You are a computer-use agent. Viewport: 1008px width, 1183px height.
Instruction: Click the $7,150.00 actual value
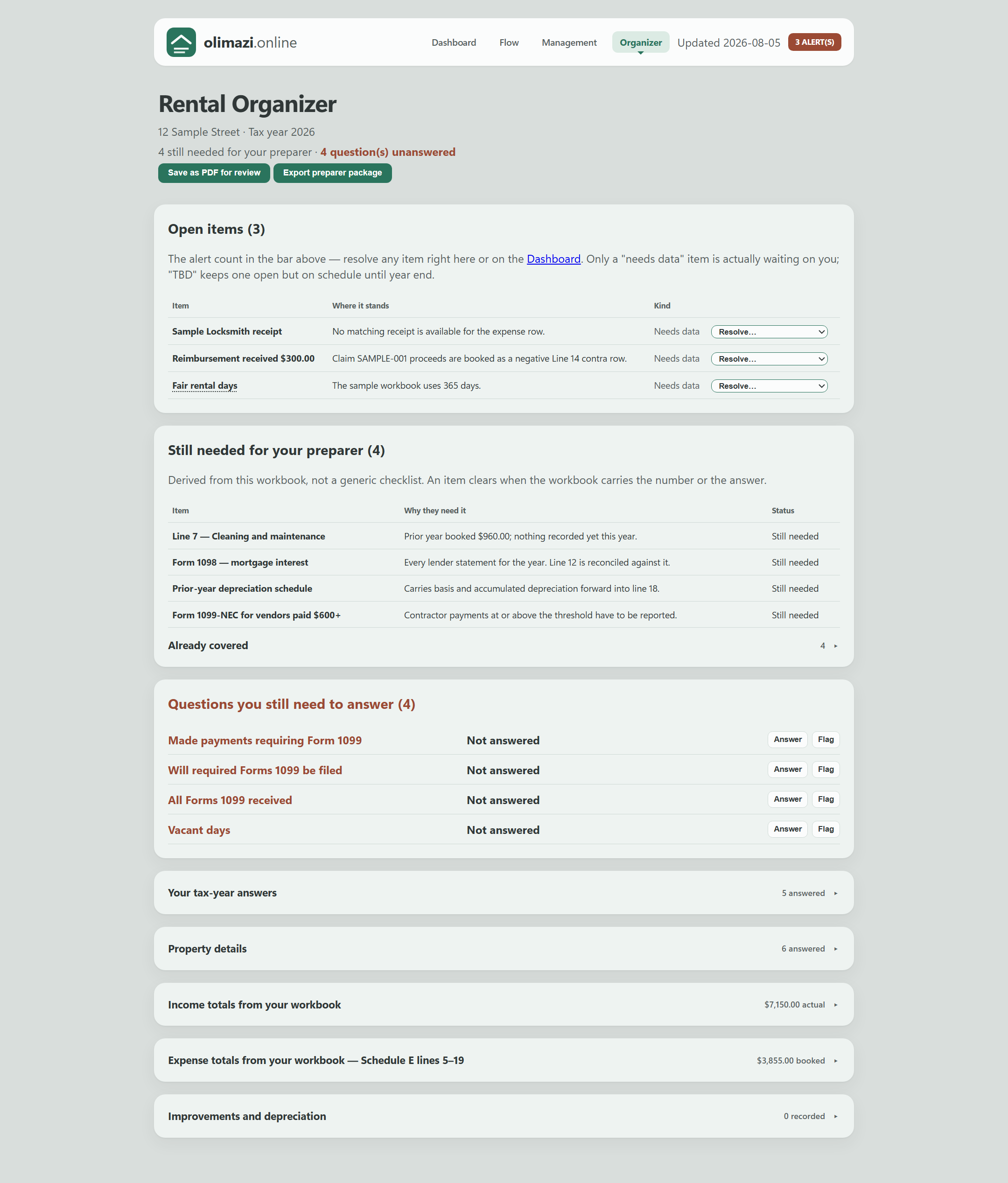(794, 1005)
